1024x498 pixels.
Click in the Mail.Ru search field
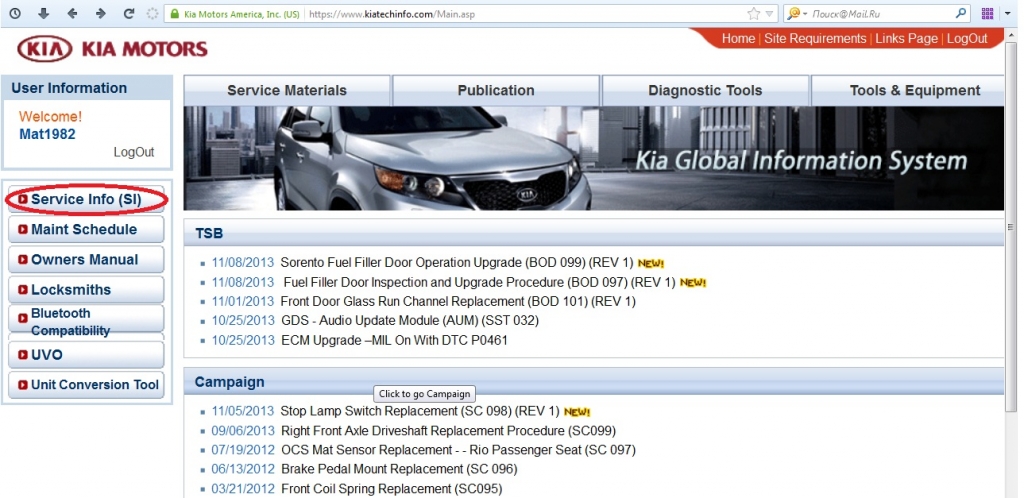click(x=880, y=14)
